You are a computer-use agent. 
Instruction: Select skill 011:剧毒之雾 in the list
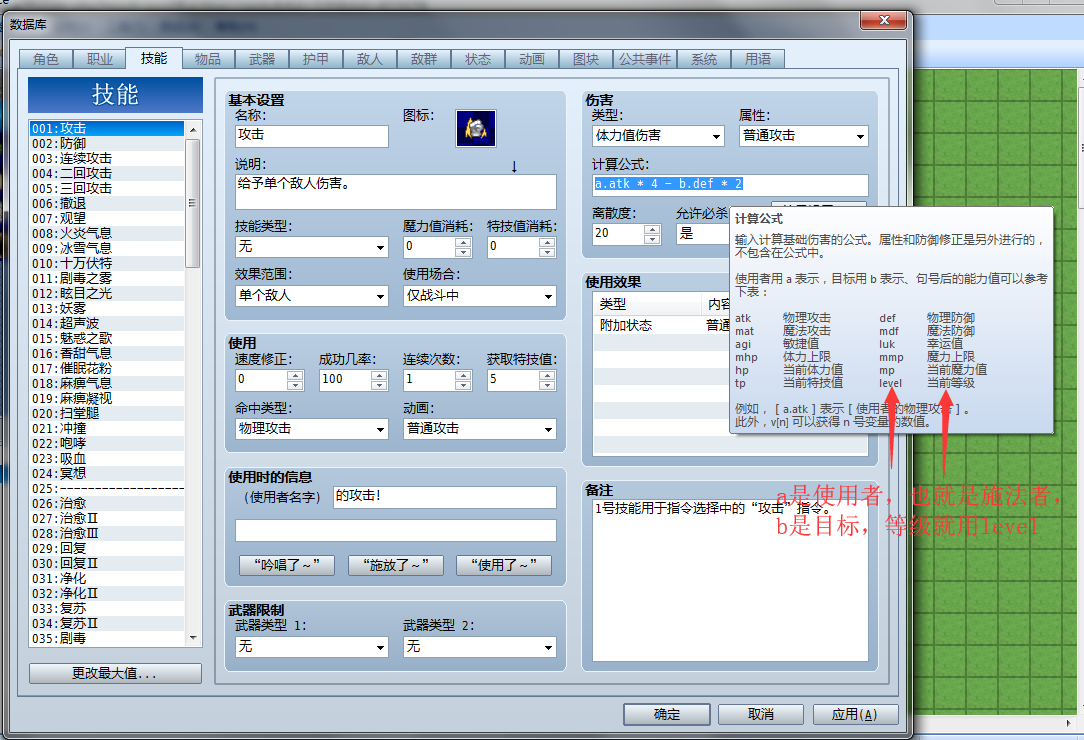(107, 278)
